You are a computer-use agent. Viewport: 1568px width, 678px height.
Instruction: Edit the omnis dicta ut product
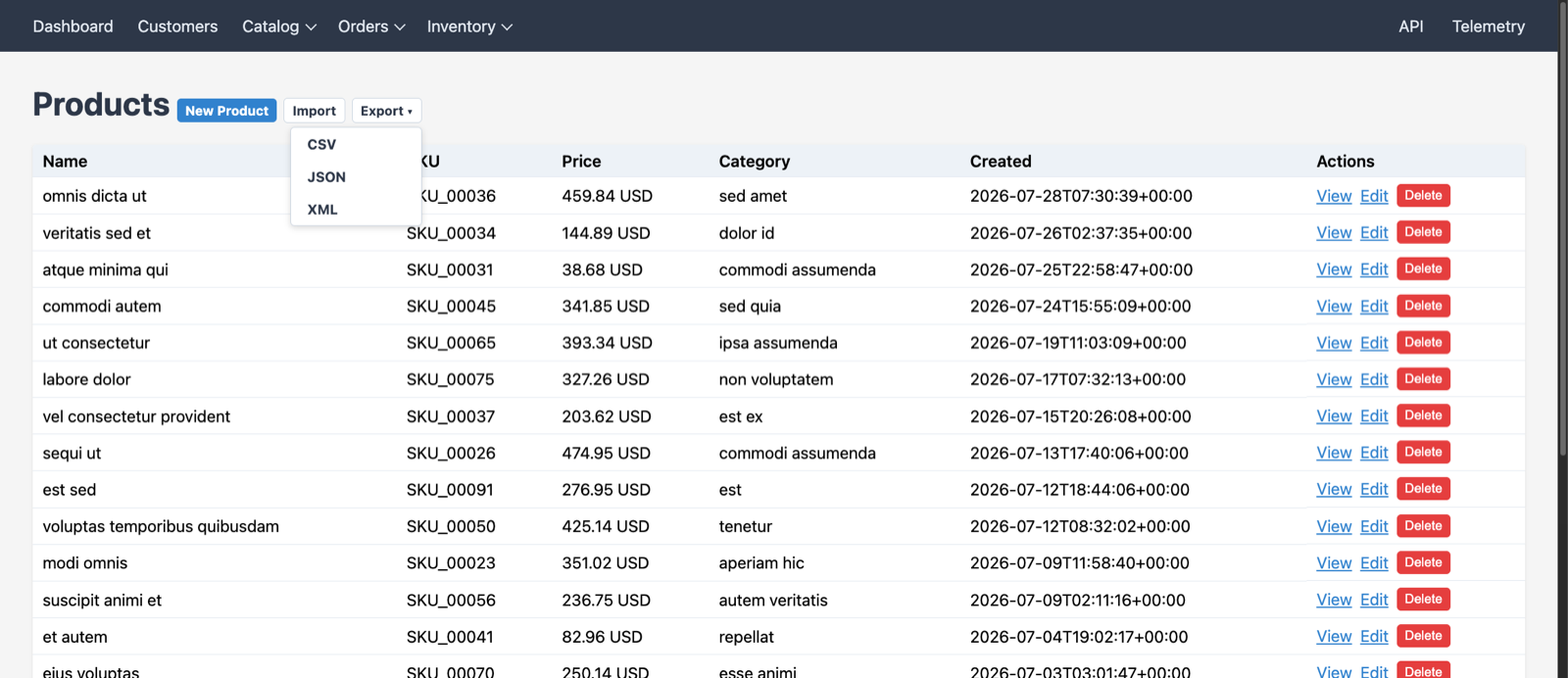pos(1374,196)
